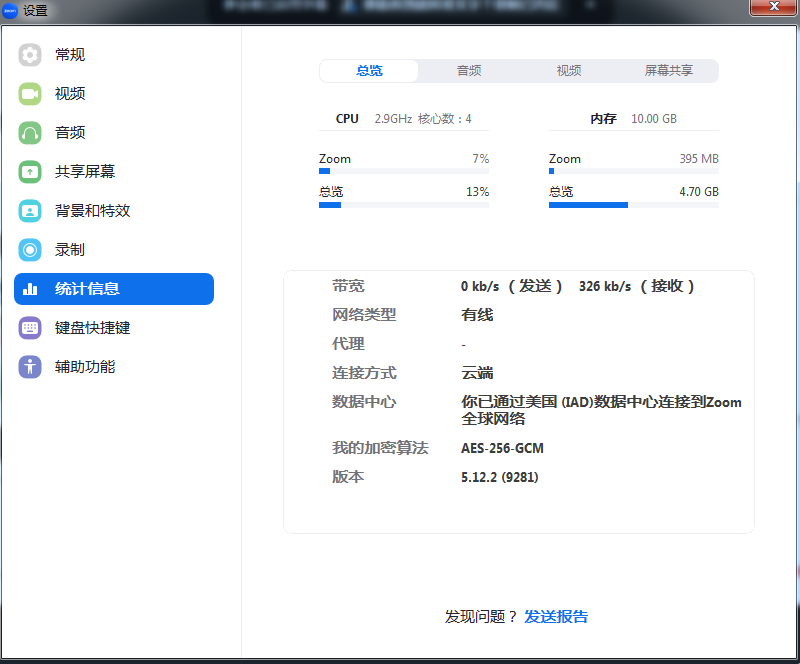
Task: Switch to the 总览 statistics tab
Action: [369, 71]
